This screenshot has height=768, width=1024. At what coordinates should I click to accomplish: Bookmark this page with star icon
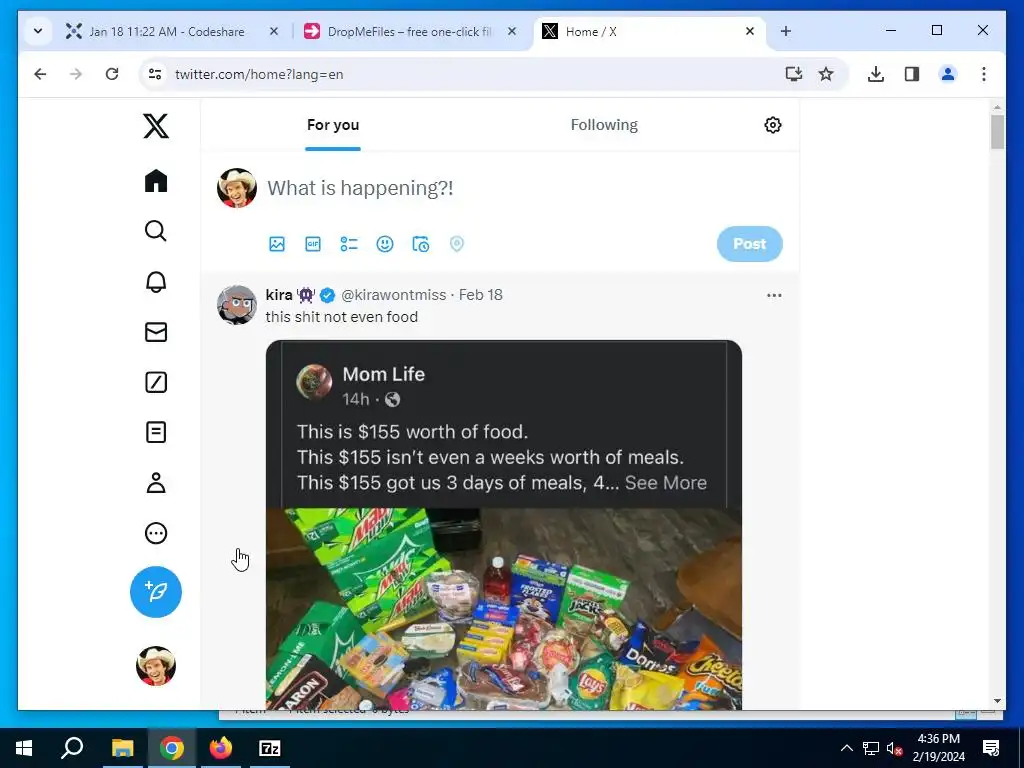tap(826, 74)
